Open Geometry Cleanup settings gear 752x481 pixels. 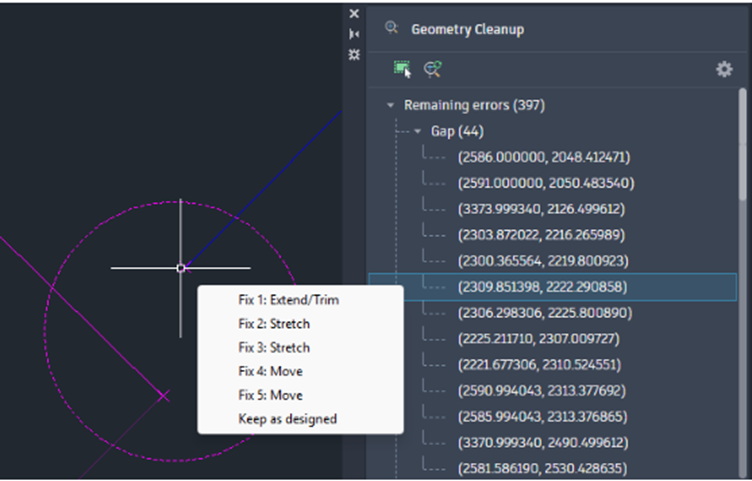[x=724, y=70]
